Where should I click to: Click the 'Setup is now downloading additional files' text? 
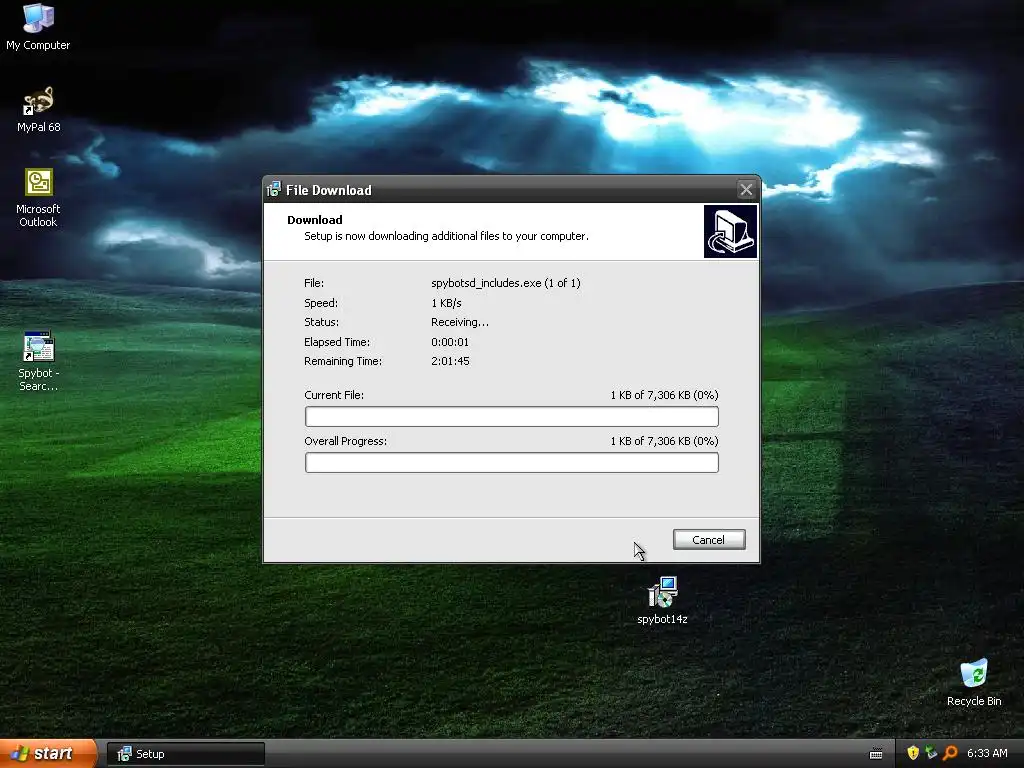coord(446,236)
